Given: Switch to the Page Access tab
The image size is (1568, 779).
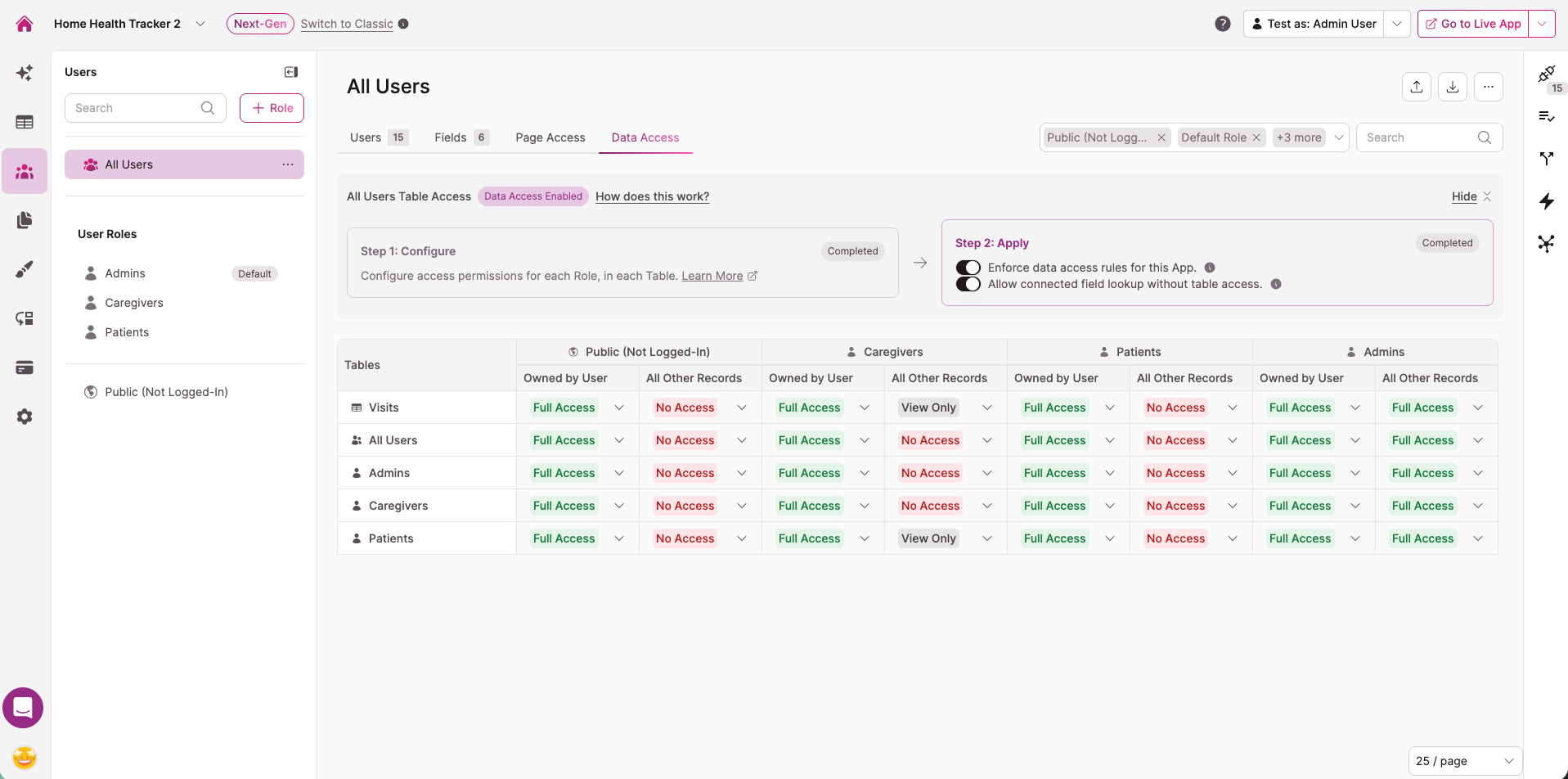Looking at the screenshot, I should 550,137.
